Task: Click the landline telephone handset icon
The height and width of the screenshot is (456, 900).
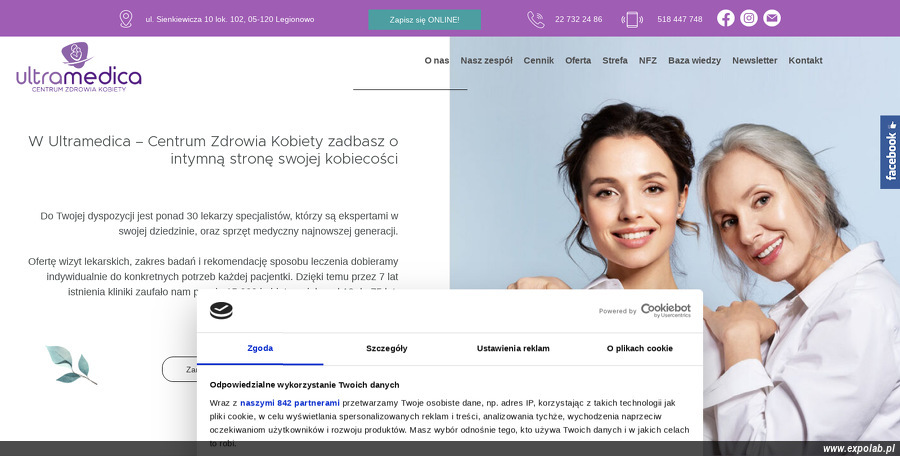Action: 536,19
